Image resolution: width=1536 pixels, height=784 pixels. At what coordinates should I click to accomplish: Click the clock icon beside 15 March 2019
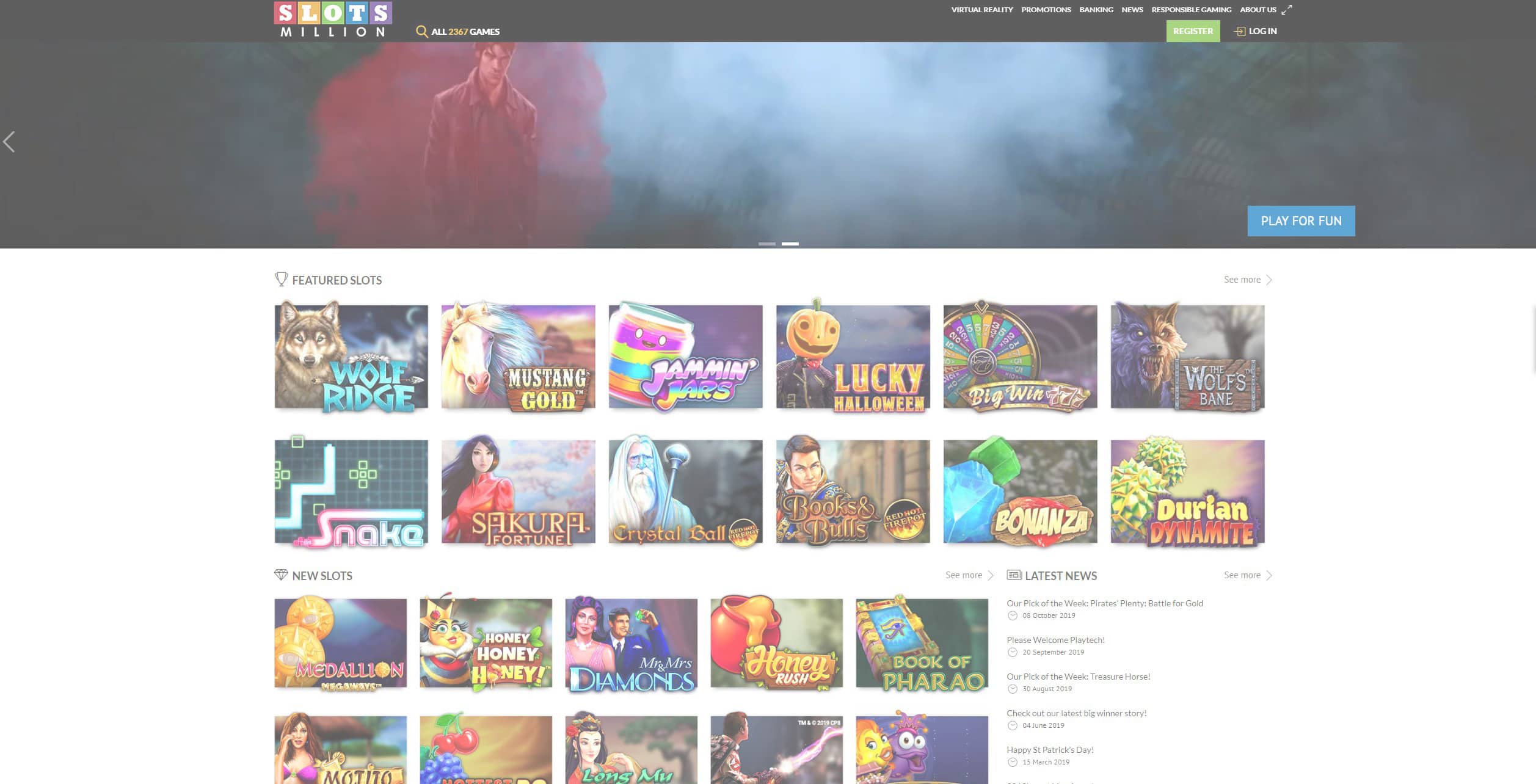click(1012, 762)
